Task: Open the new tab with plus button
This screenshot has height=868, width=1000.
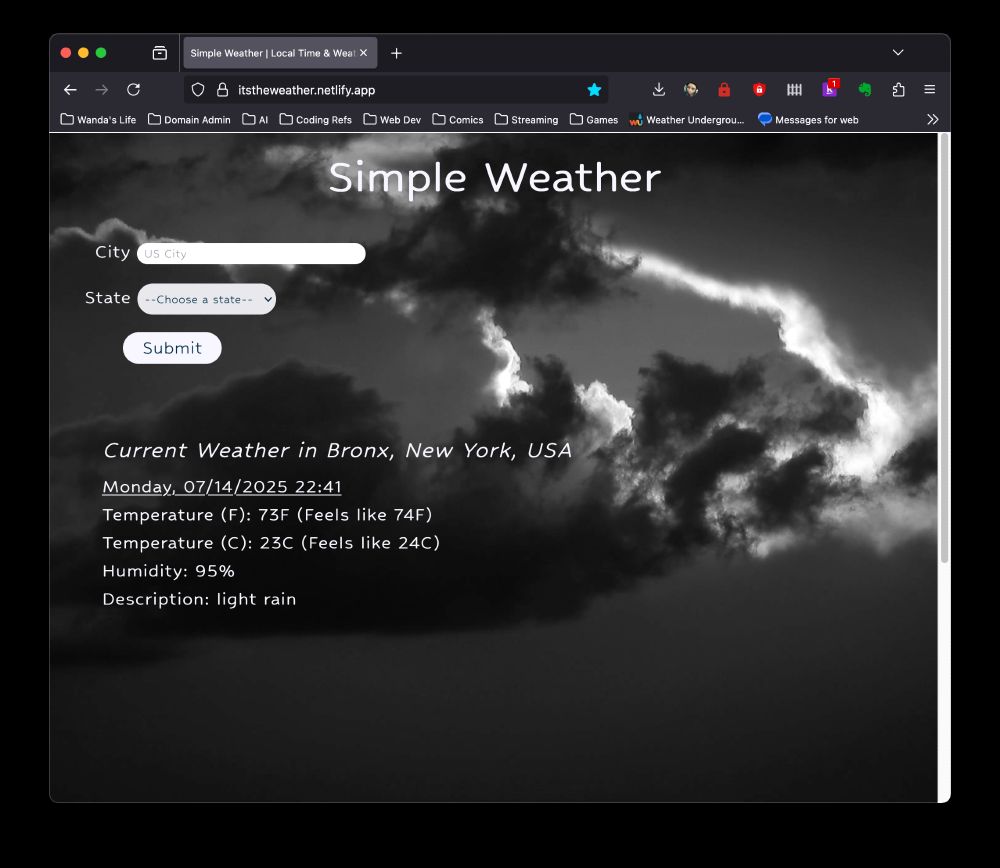Action: 396,53
